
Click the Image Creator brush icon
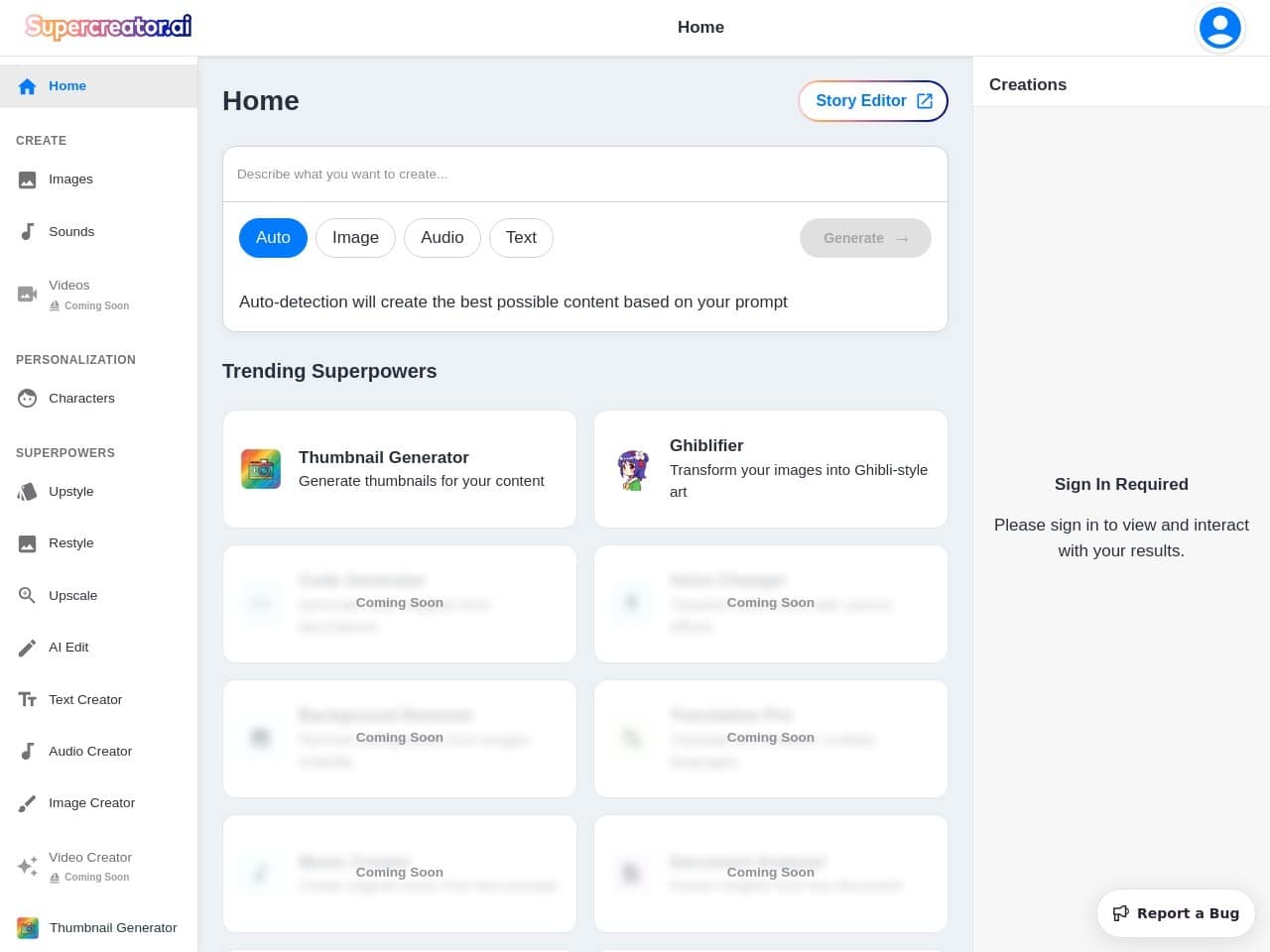coord(28,804)
